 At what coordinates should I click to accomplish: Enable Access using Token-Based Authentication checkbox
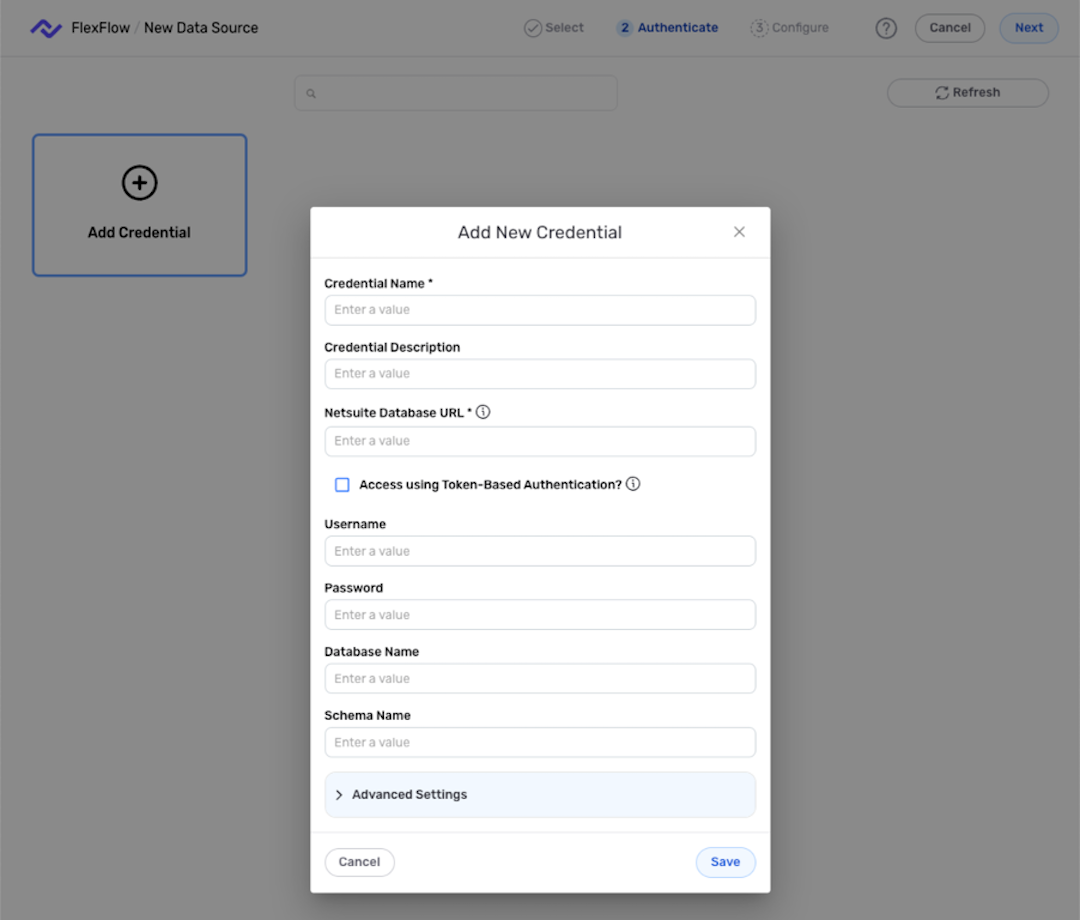[342, 485]
